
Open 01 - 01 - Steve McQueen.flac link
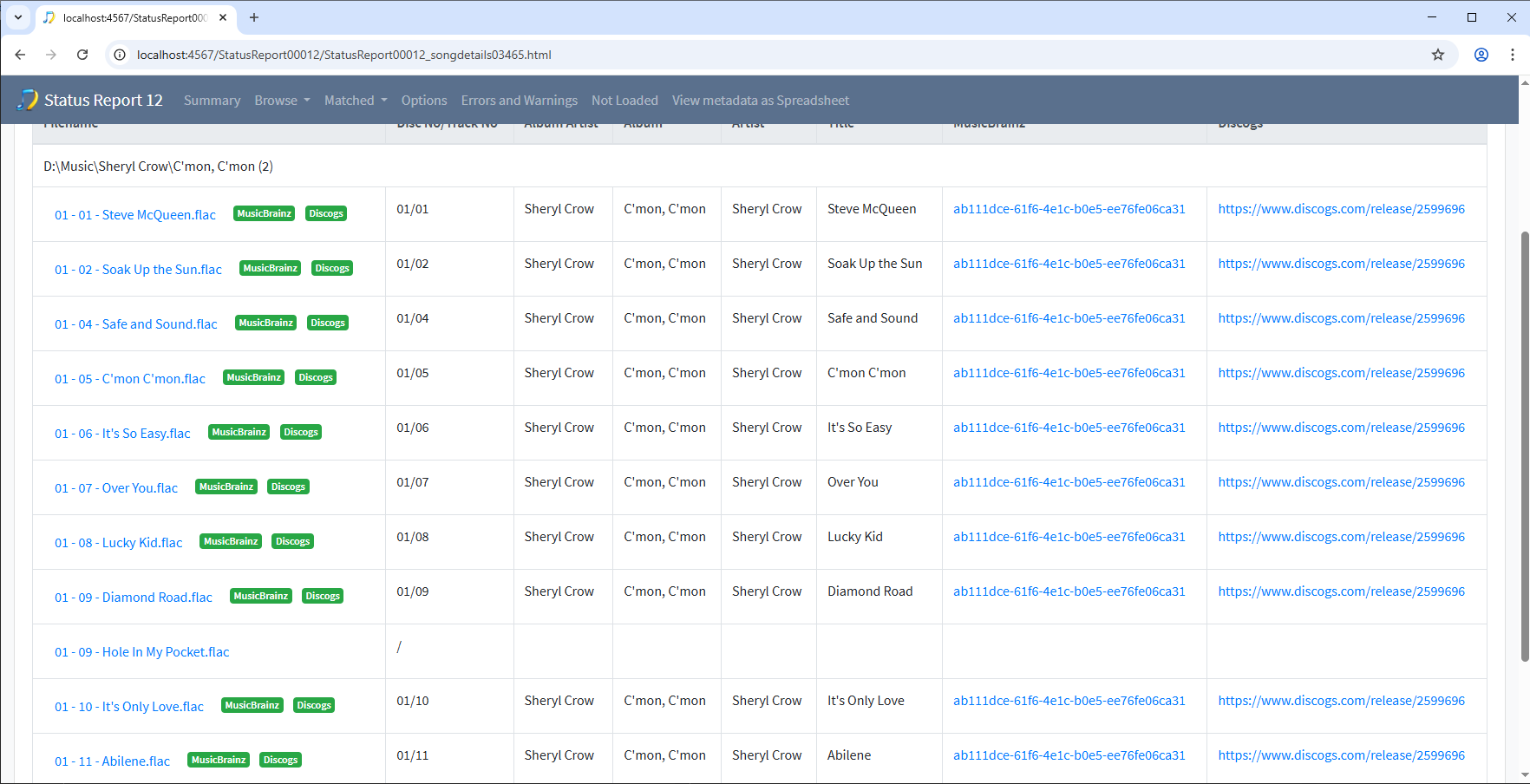135,215
